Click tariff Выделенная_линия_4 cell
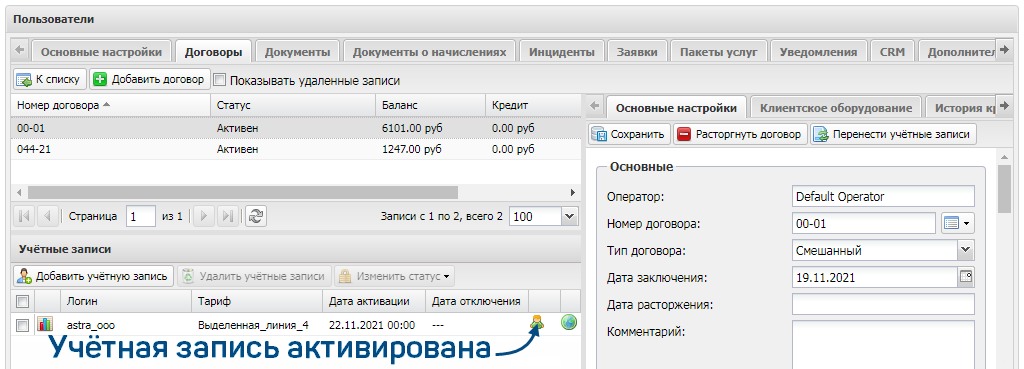This screenshot has width=1024, height=369. tap(253, 325)
